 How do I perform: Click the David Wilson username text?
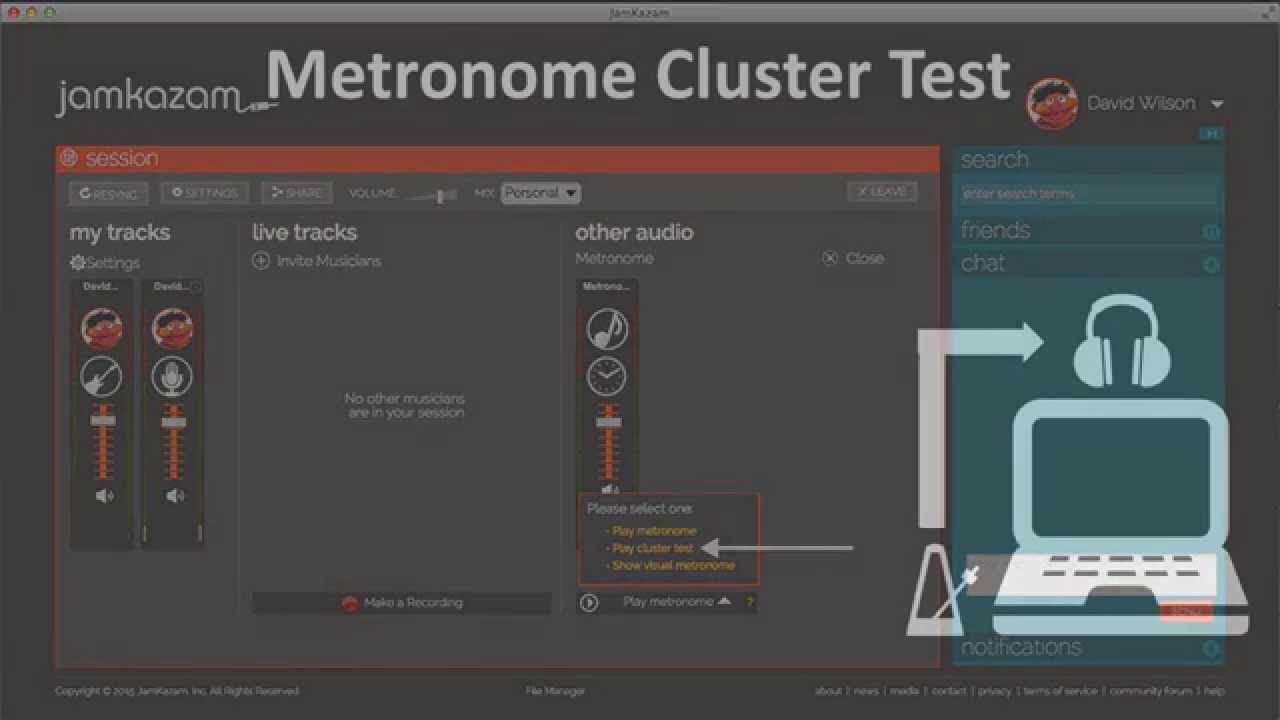[1141, 103]
